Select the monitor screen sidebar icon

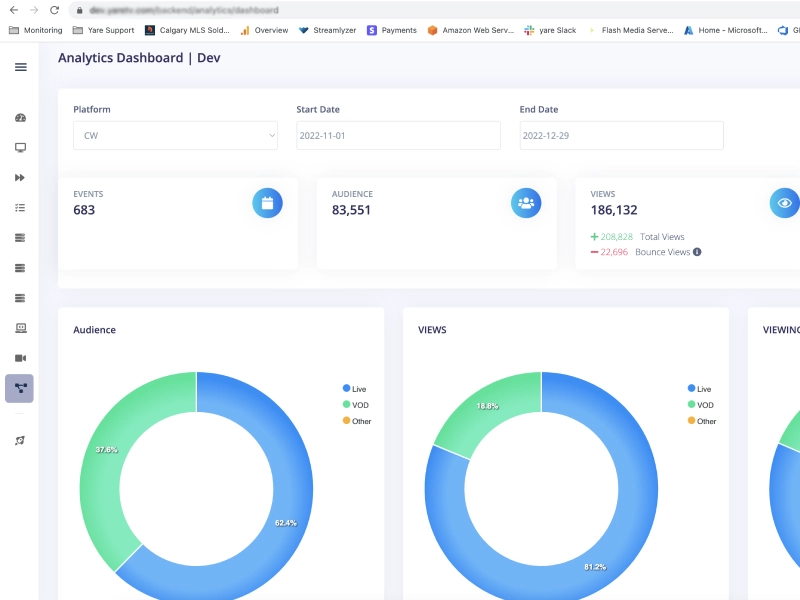(x=20, y=148)
